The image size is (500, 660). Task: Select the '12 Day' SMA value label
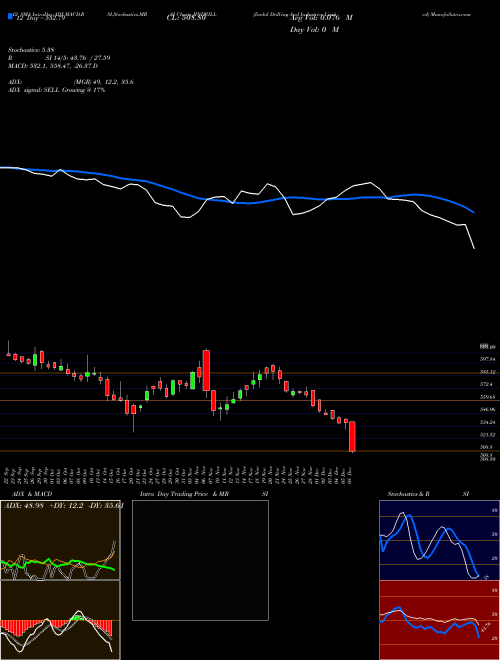[41, 18]
